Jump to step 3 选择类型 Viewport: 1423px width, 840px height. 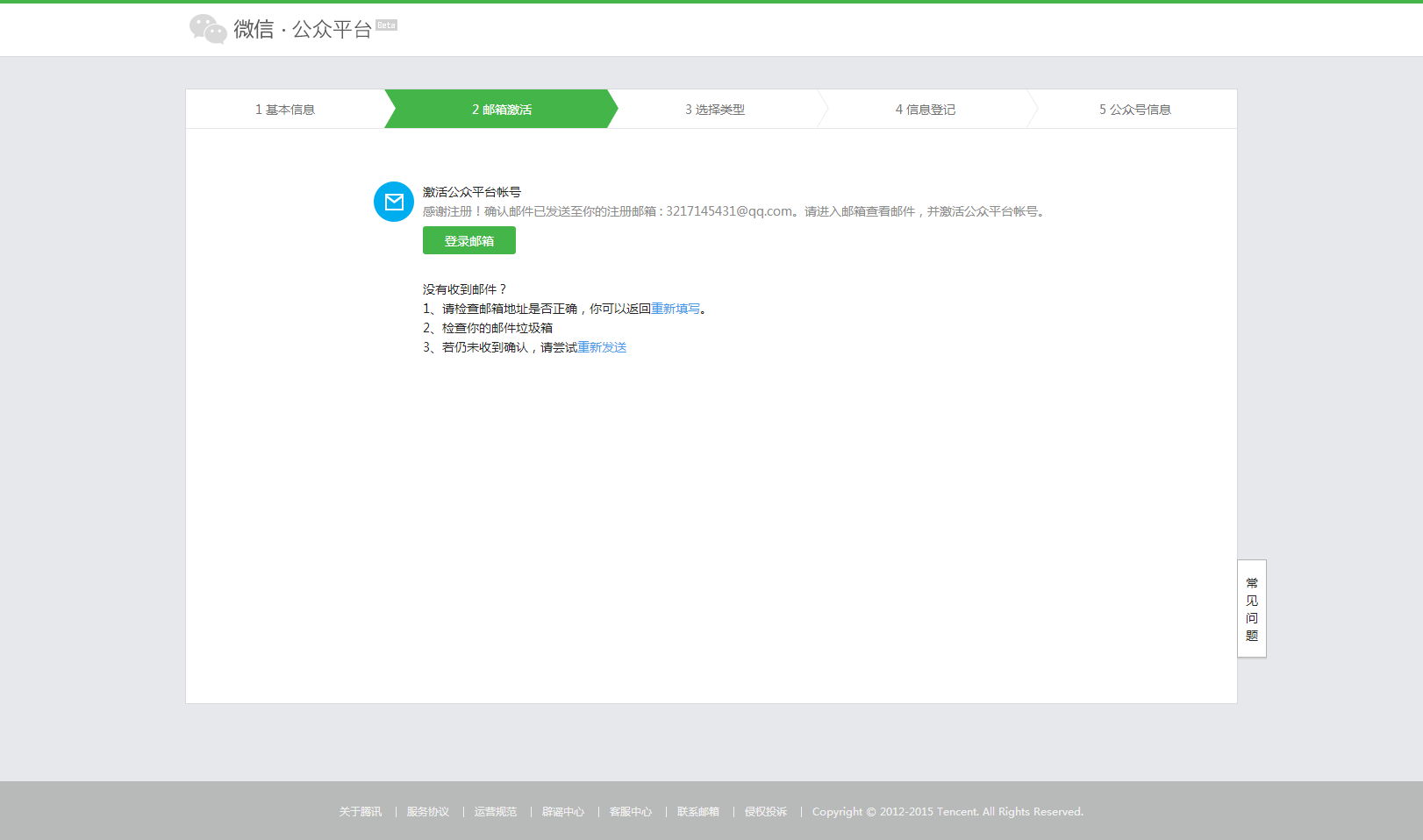714,110
